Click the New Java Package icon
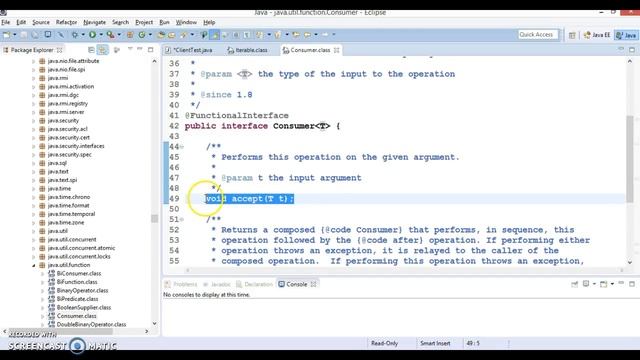 click(130, 35)
